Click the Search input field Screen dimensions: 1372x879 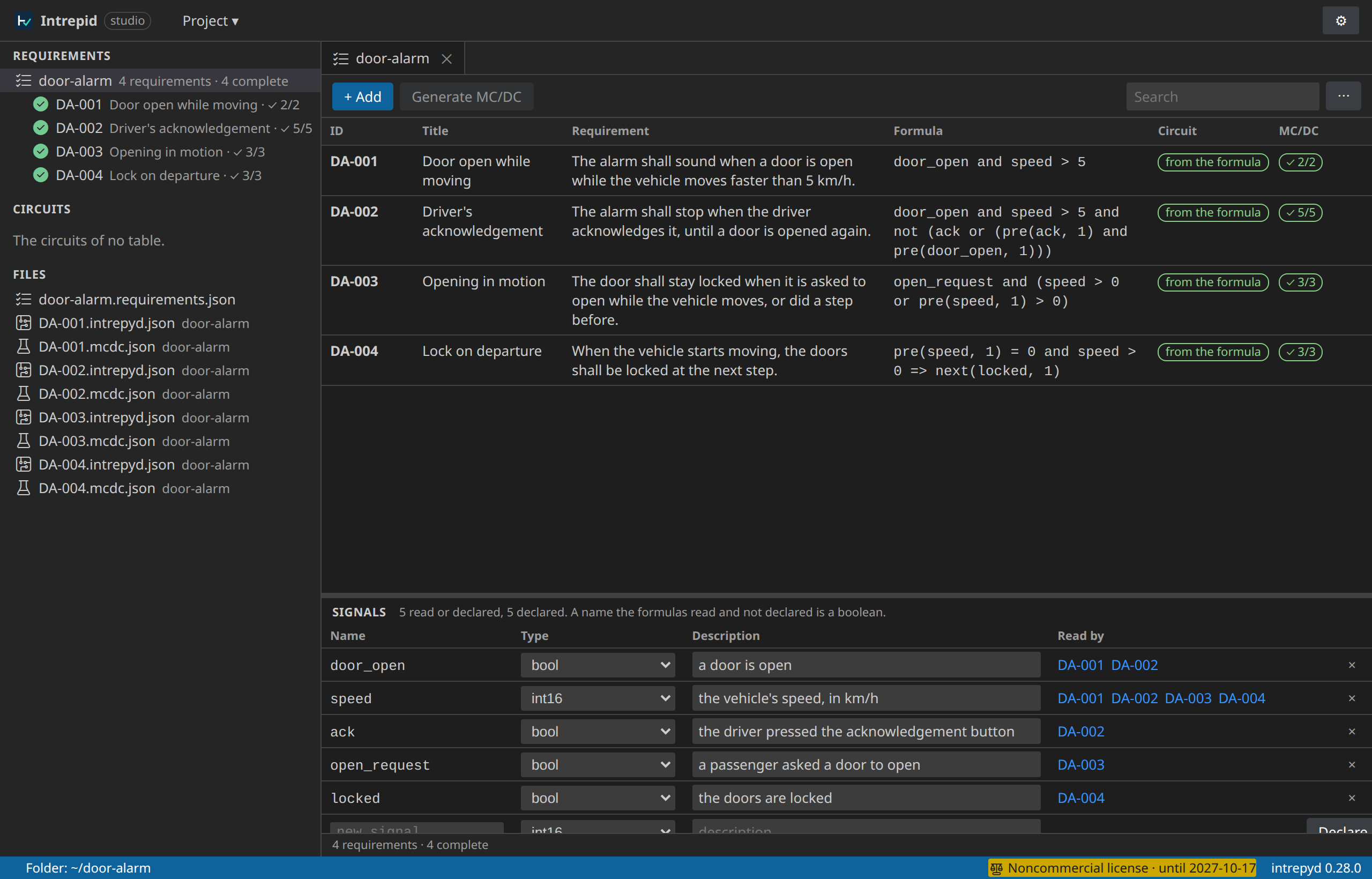1222,96
